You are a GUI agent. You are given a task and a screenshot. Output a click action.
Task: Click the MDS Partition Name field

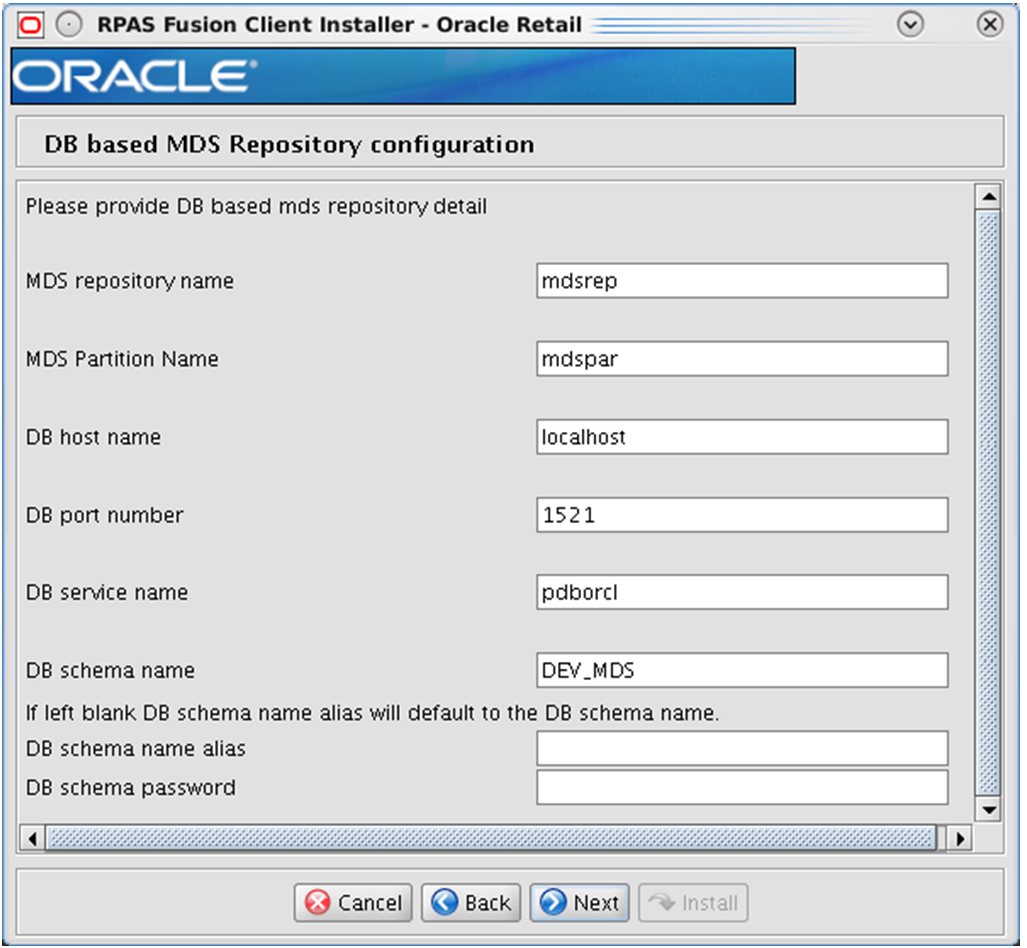coord(742,359)
